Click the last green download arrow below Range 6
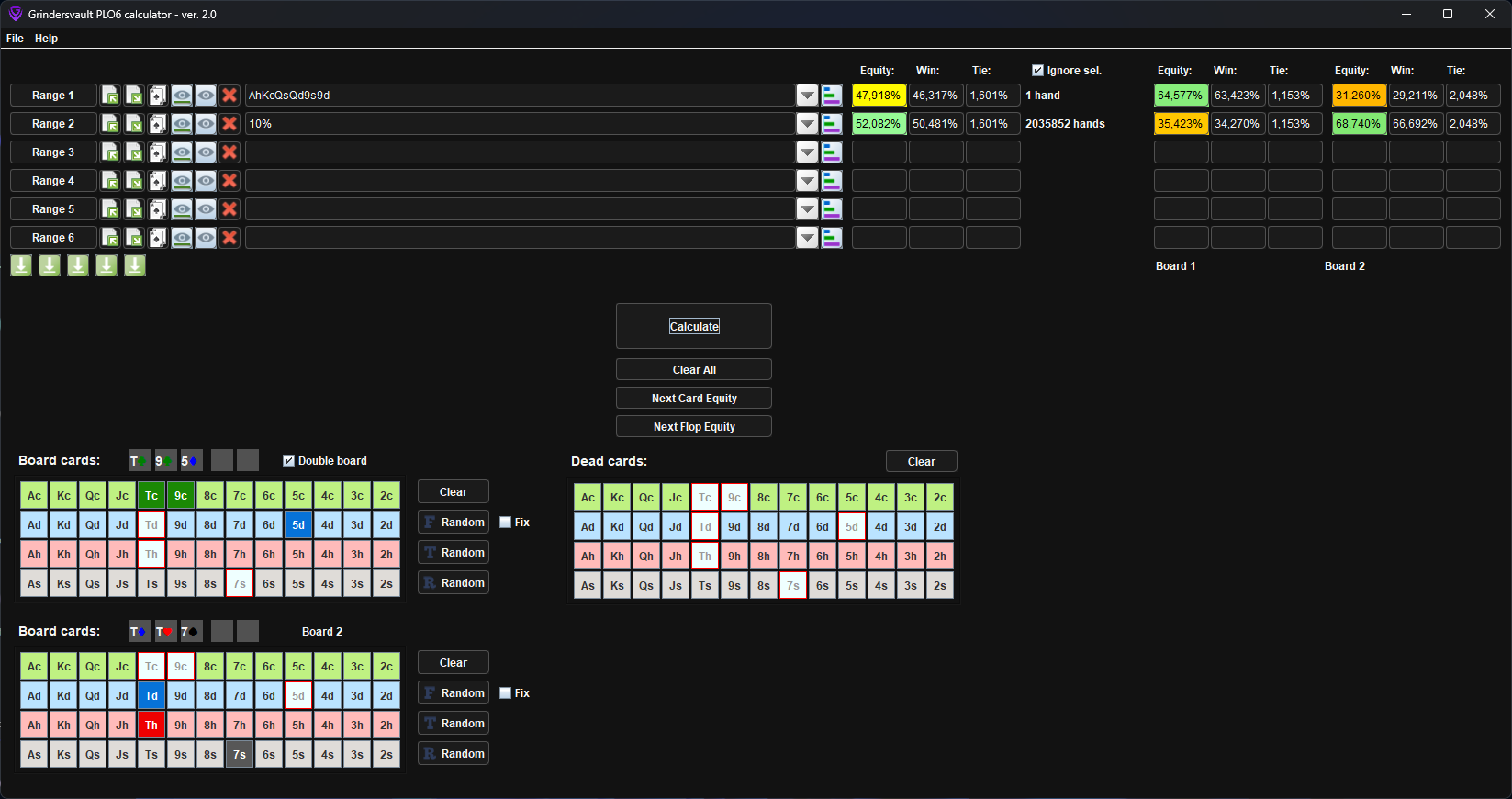The image size is (1512, 799). pos(135,265)
